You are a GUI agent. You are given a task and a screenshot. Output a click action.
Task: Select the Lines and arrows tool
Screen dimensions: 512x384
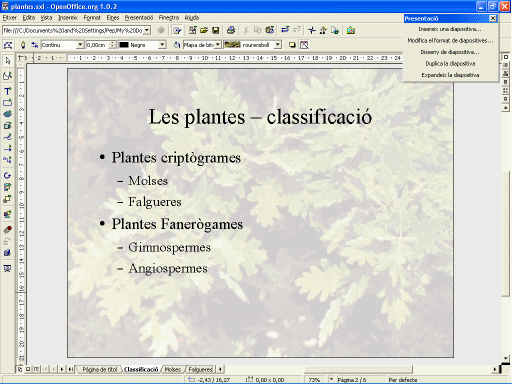[x=8, y=148]
